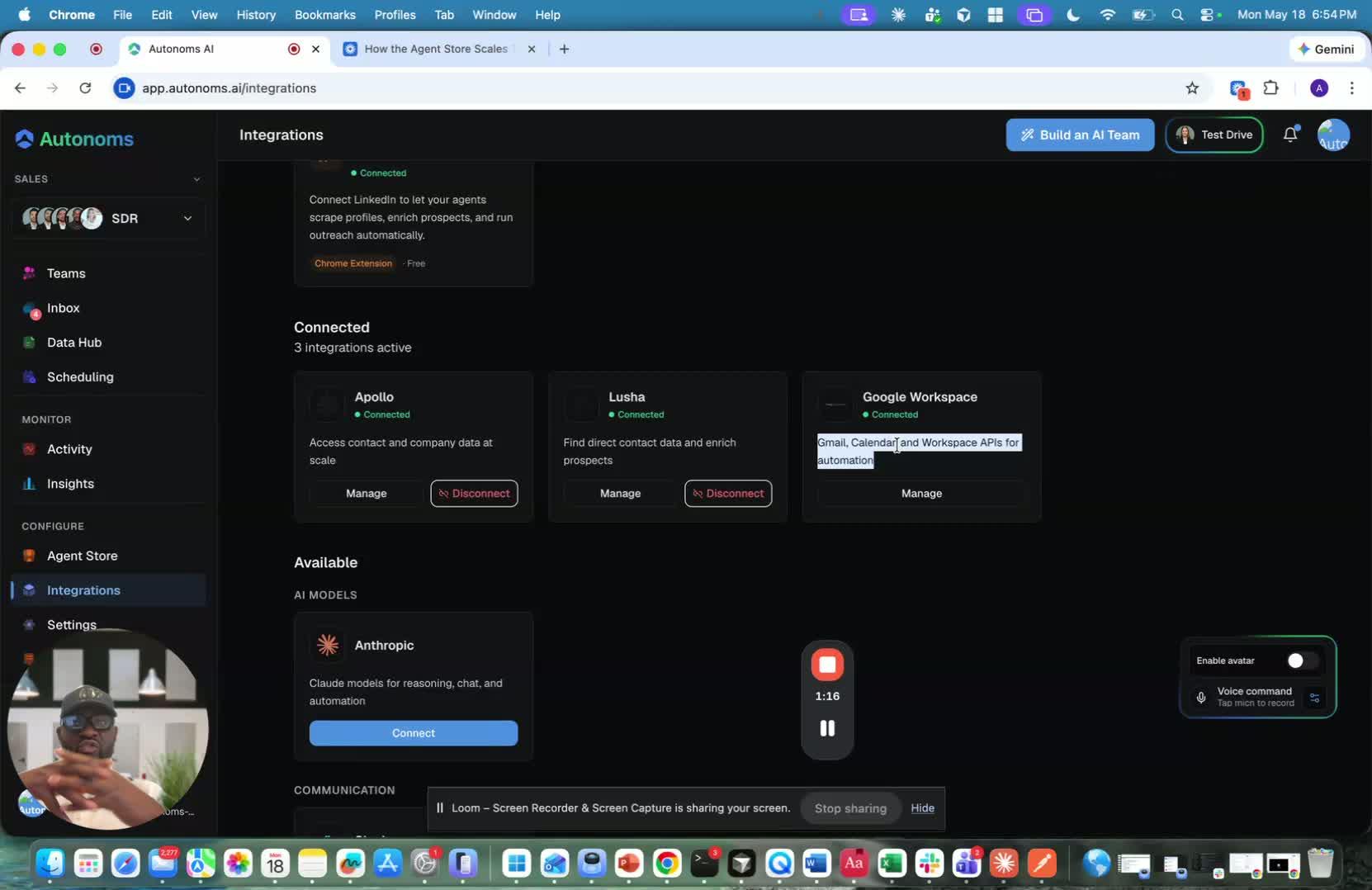
Task: Go back to previous page
Action: (x=21, y=88)
